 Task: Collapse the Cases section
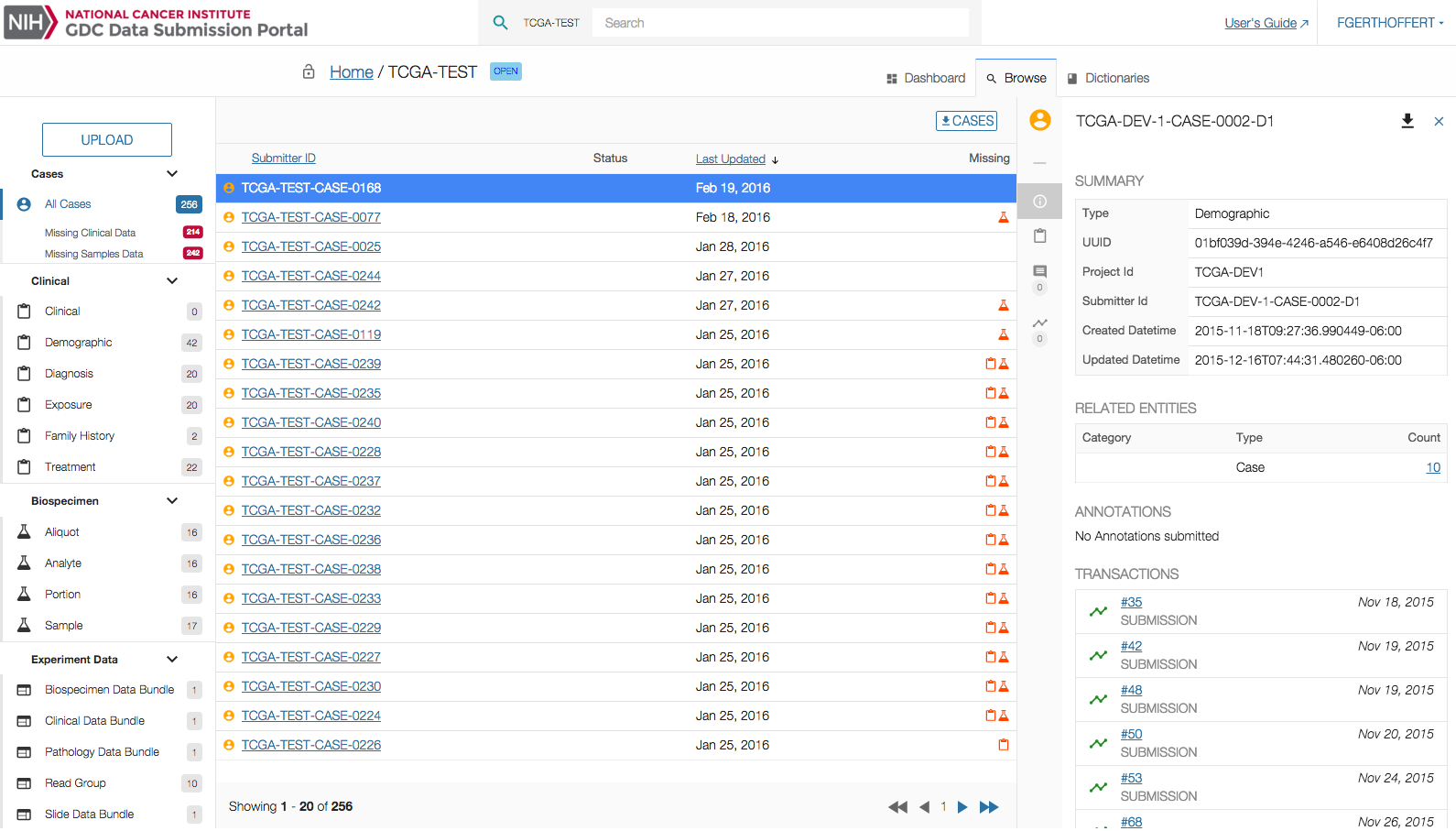point(172,174)
